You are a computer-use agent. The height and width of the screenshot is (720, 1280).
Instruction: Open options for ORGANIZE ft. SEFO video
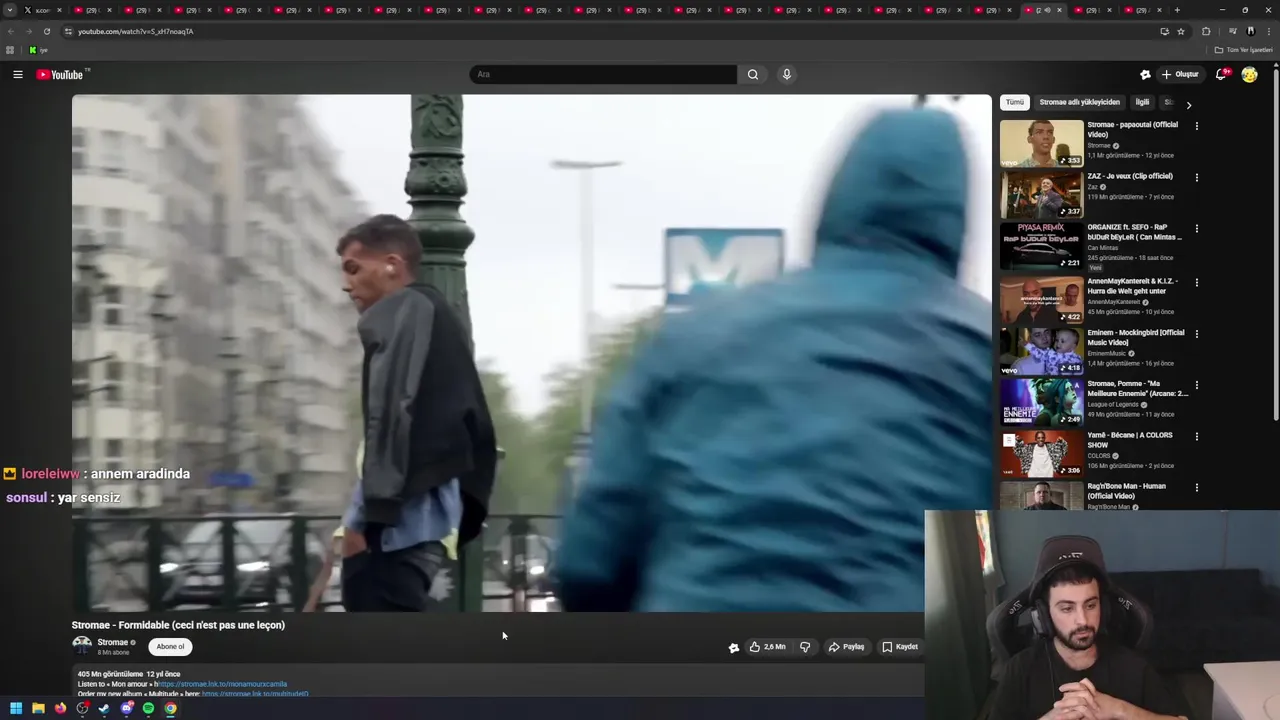tap(1196, 229)
